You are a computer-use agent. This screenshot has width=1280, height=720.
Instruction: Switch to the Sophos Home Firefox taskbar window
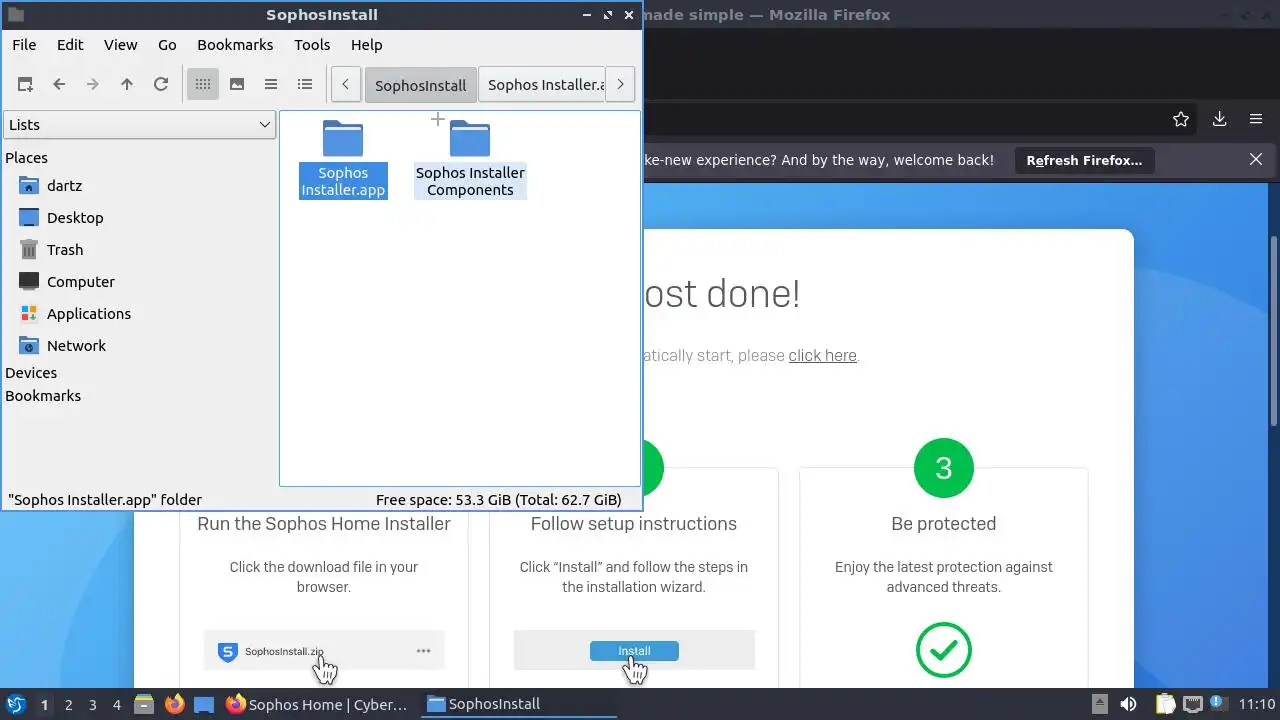(318, 704)
